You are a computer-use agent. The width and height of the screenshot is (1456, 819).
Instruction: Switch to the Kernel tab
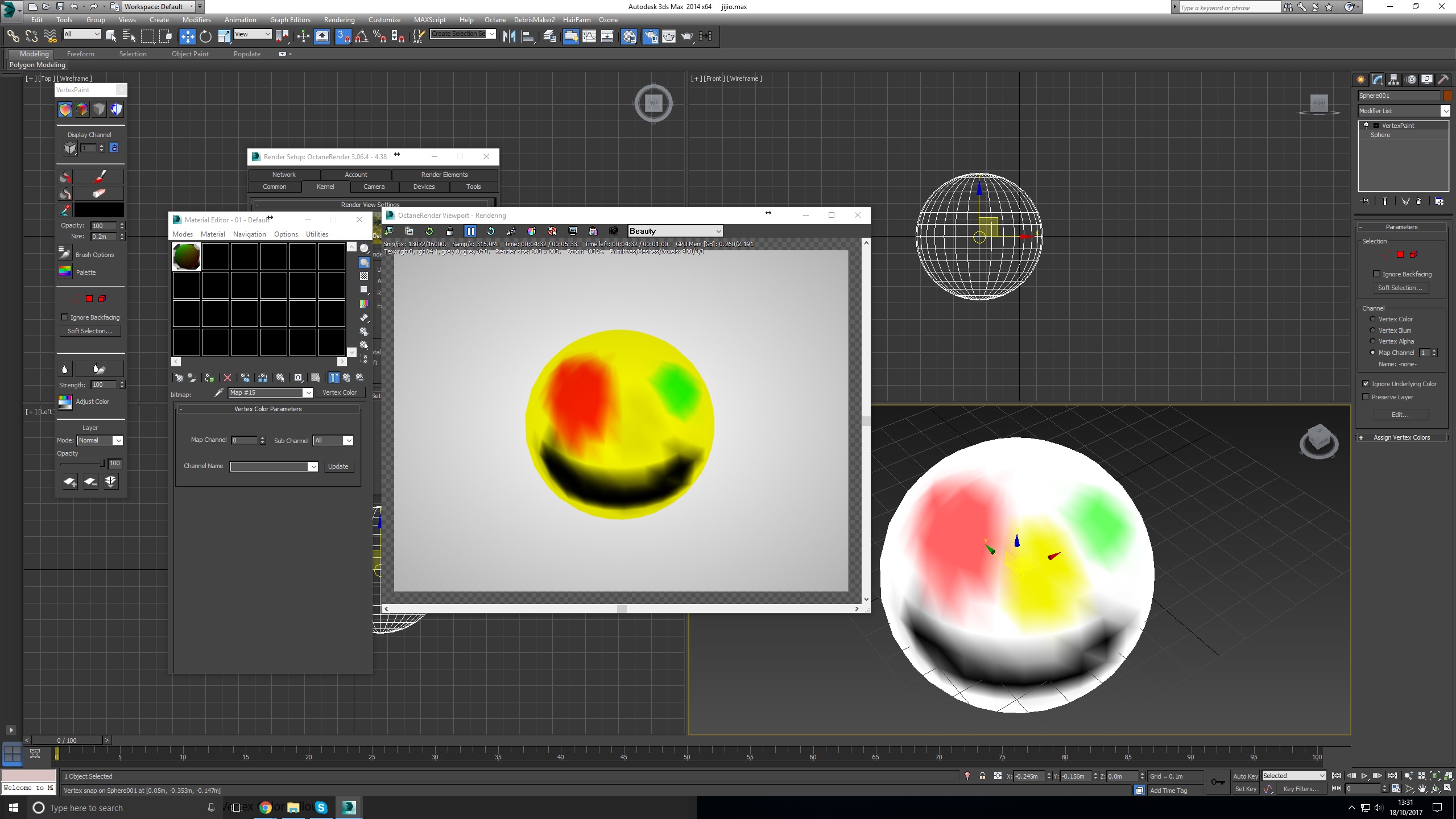click(x=325, y=187)
